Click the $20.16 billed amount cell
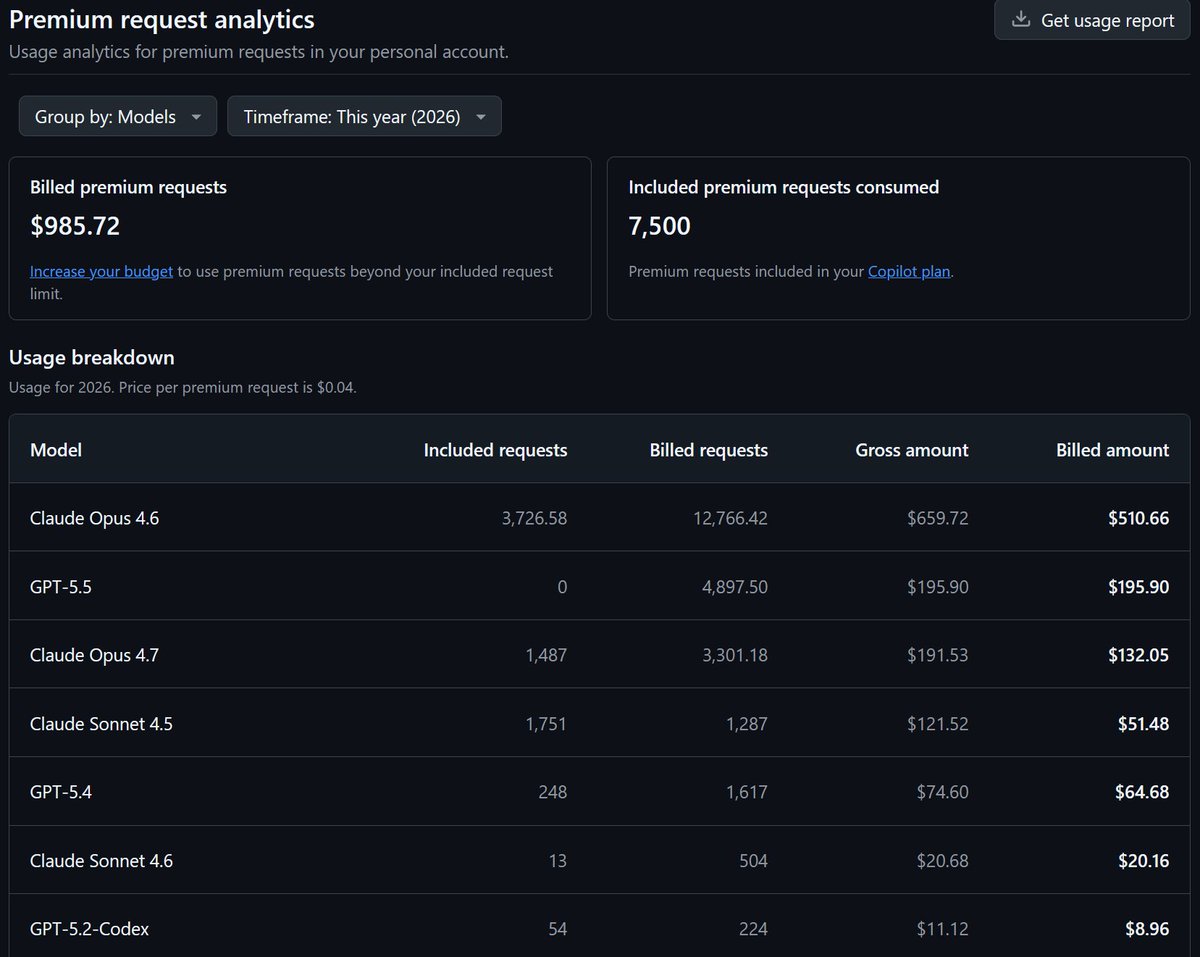1200x957 pixels. pyautogui.click(x=1142, y=860)
